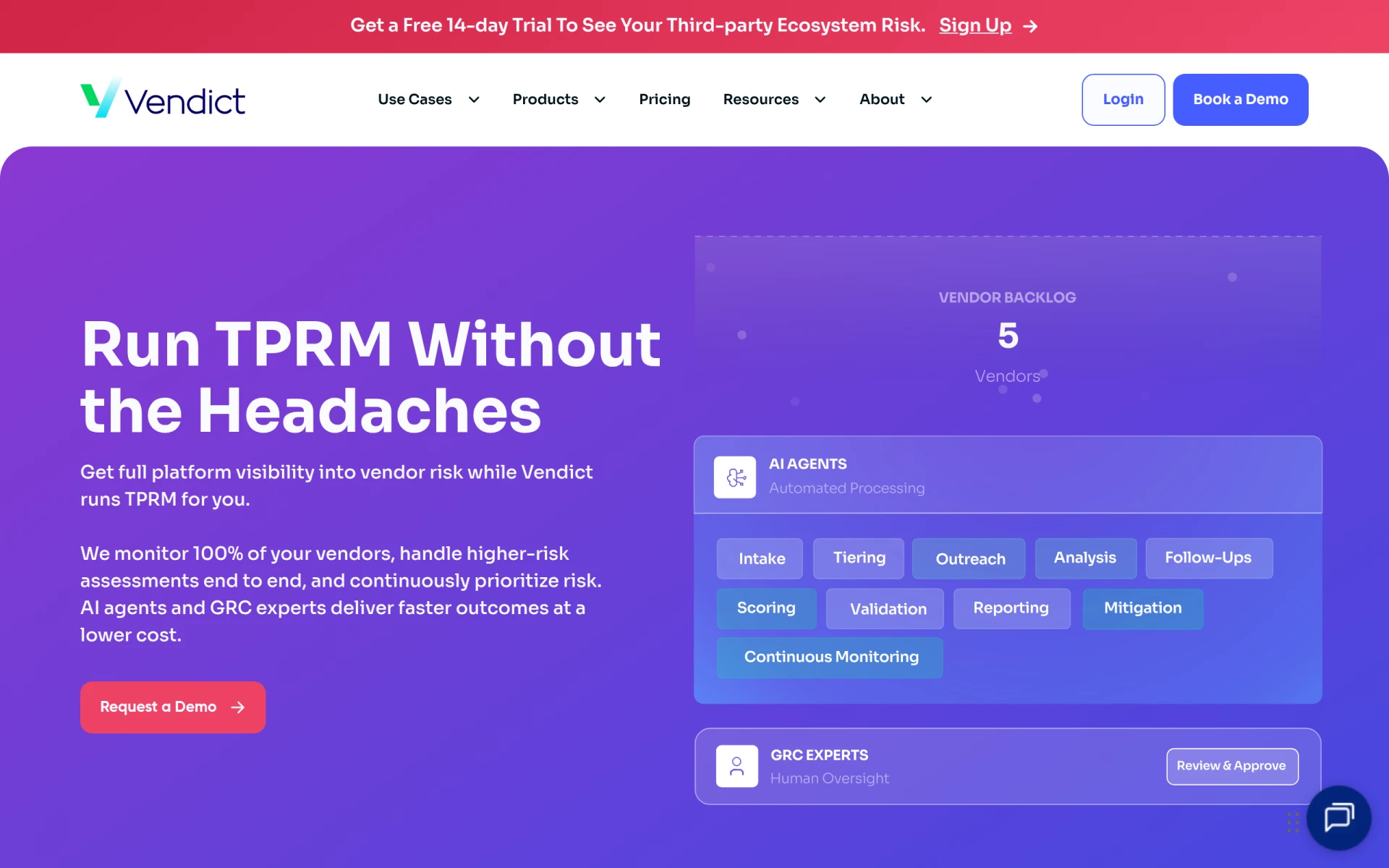Click the About menu item

[x=882, y=99]
